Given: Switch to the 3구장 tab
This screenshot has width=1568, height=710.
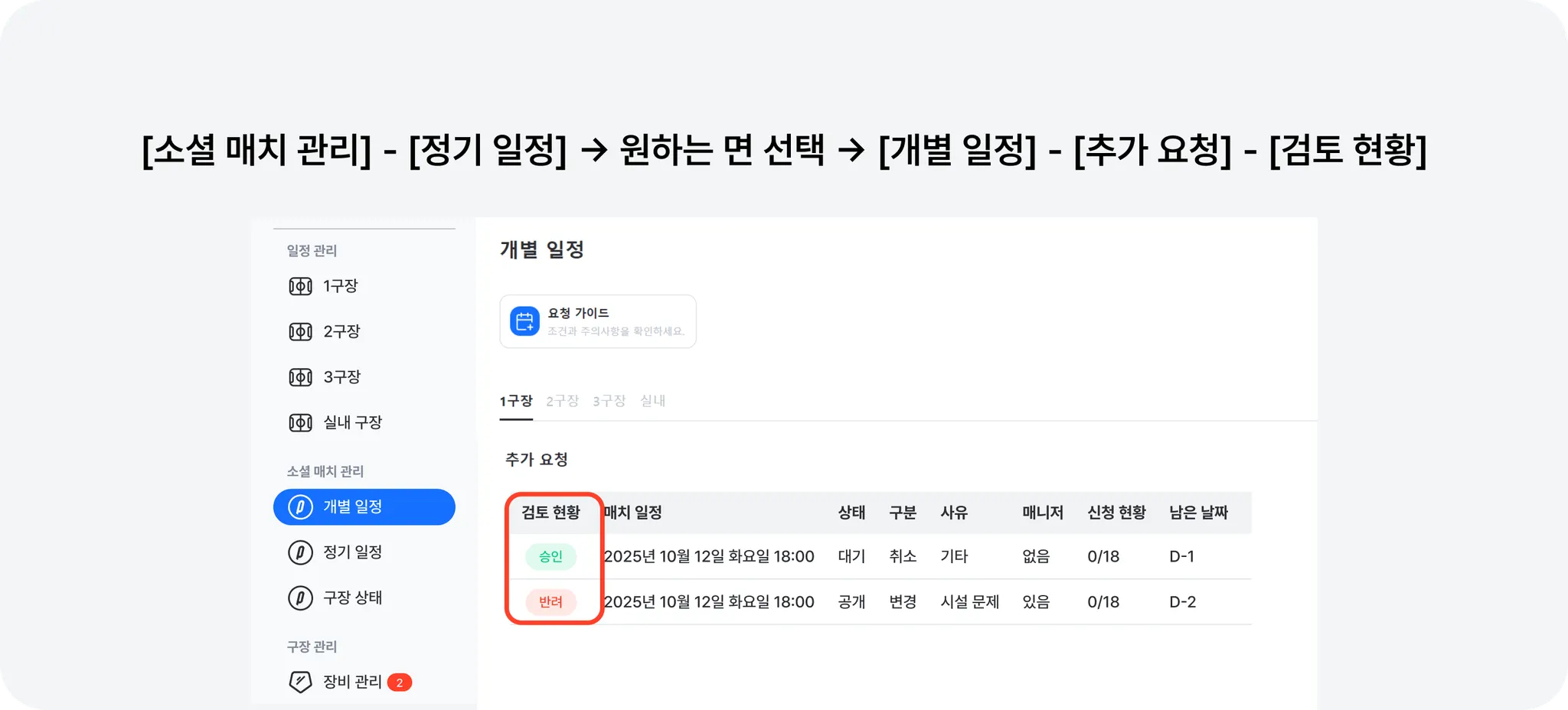Looking at the screenshot, I should (609, 401).
